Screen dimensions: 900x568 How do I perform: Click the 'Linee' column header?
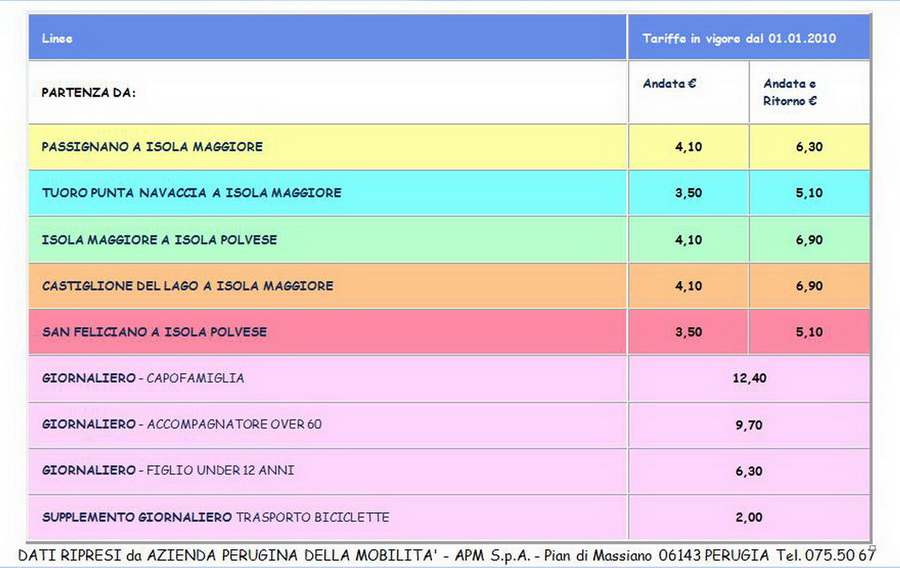57,38
